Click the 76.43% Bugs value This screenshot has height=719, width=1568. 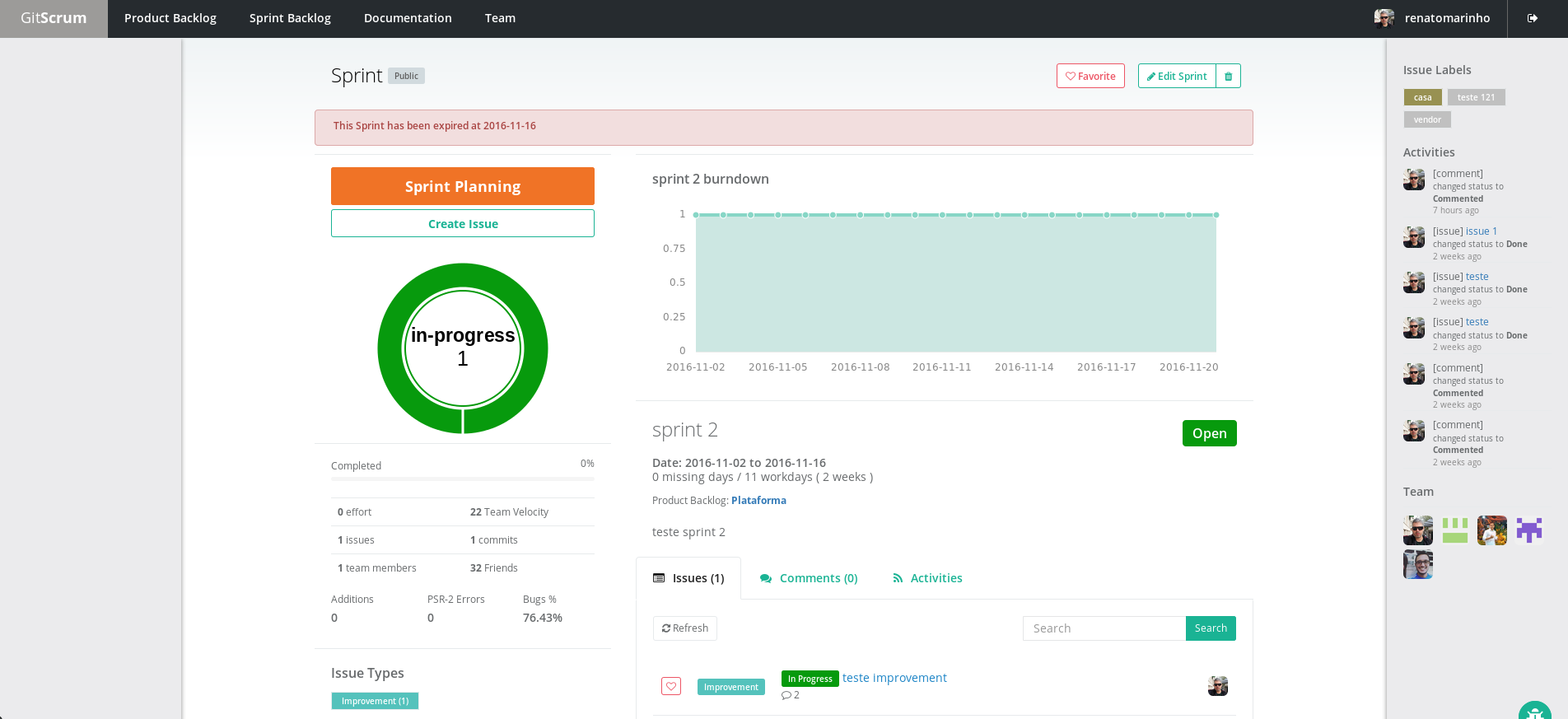(x=543, y=618)
